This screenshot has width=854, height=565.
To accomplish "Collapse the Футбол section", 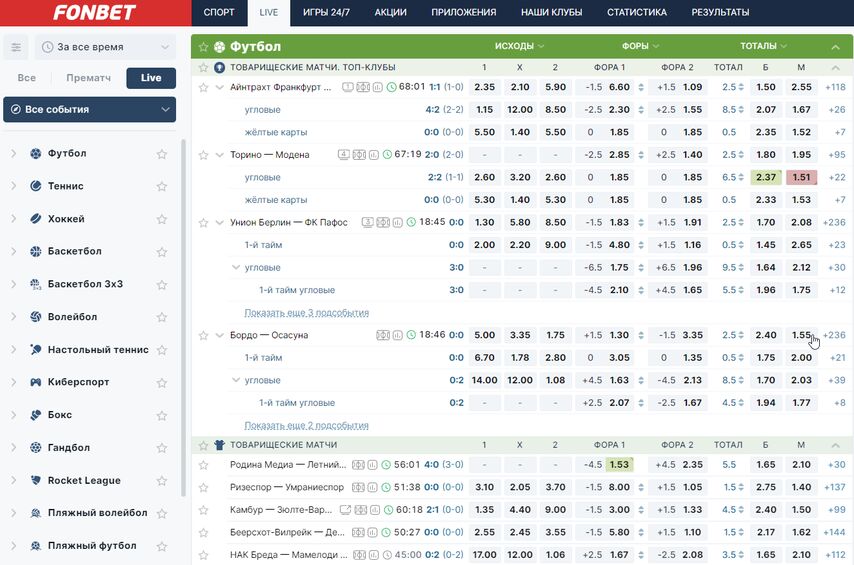I will click(x=835, y=47).
